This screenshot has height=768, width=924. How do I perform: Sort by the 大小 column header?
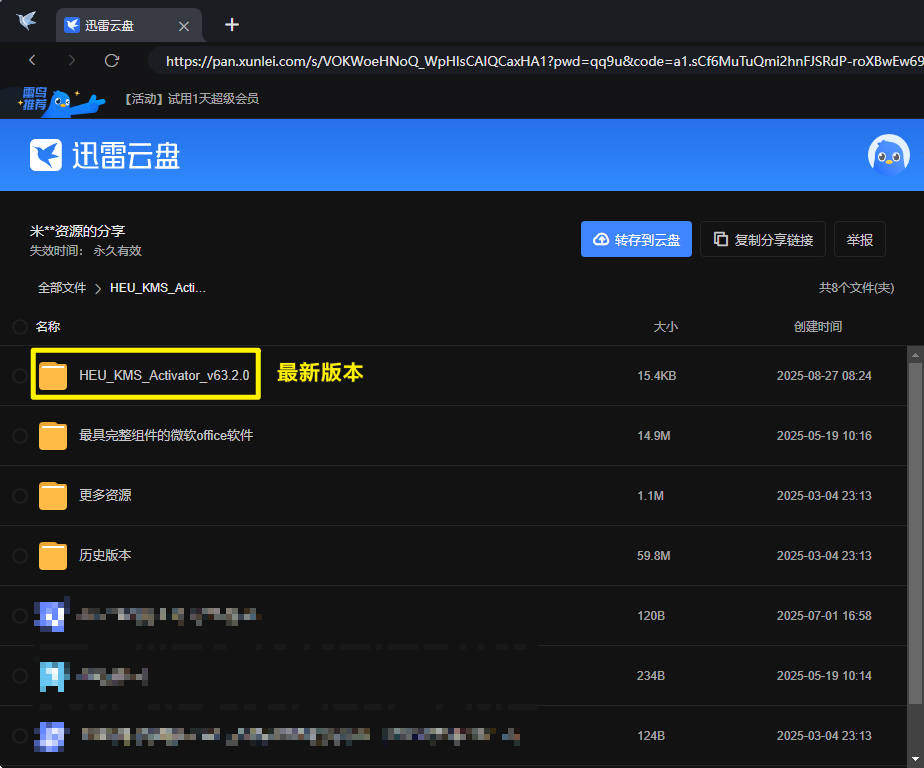click(x=665, y=327)
